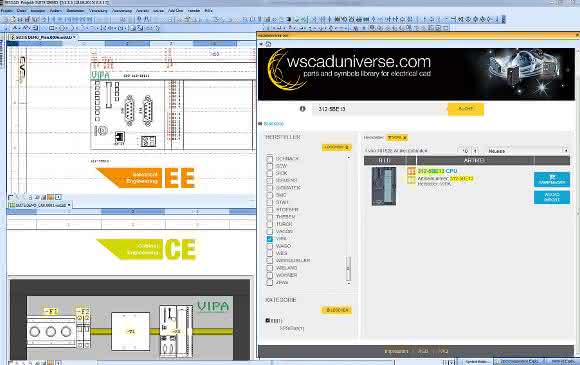Remove the yellow manufacturer filter tag above results
Viewport: 580px width, 365px height.
tap(397, 138)
